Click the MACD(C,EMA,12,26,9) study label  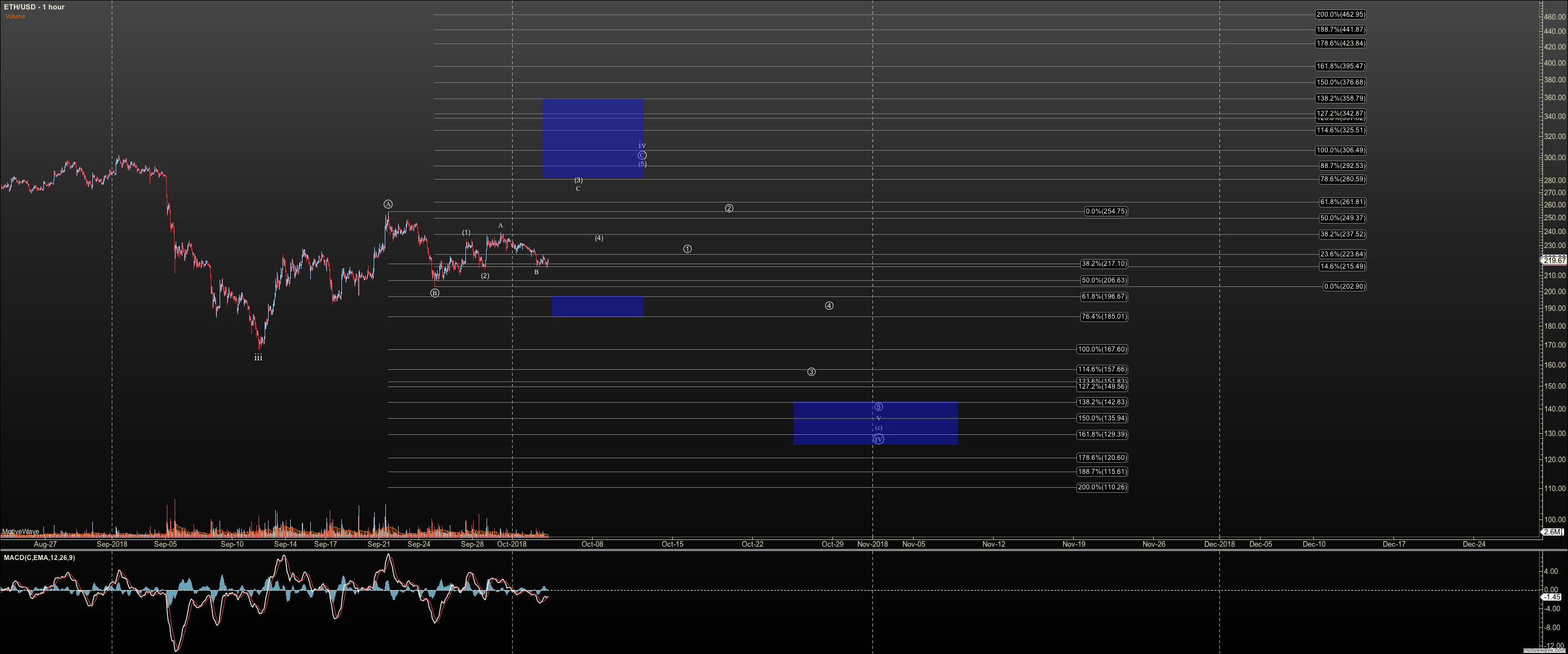coord(39,558)
